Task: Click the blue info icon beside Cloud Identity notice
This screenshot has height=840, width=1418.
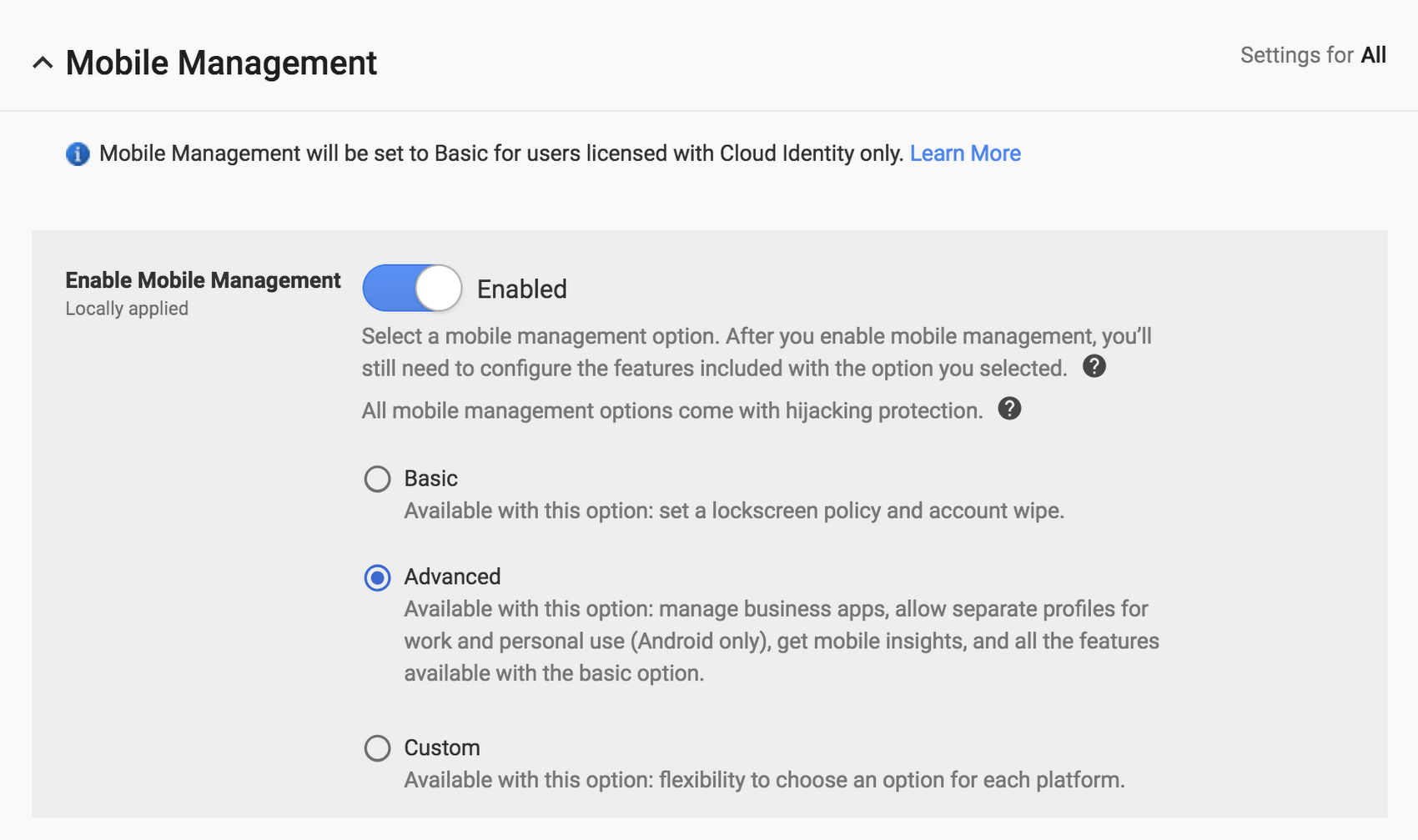Action: [78, 154]
